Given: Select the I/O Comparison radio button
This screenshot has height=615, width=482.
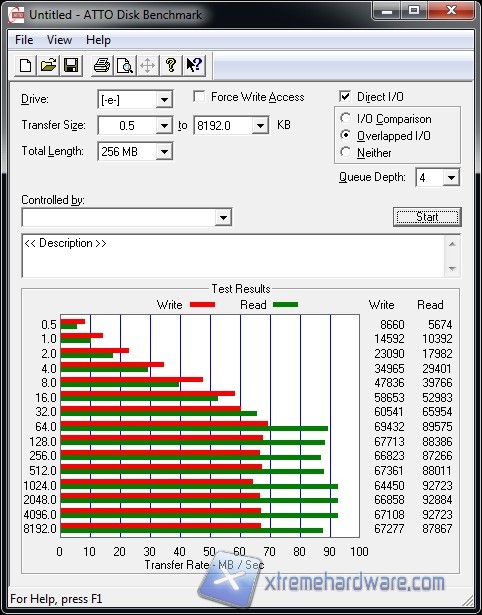Looking at the screenshot, I should (346, 118).
